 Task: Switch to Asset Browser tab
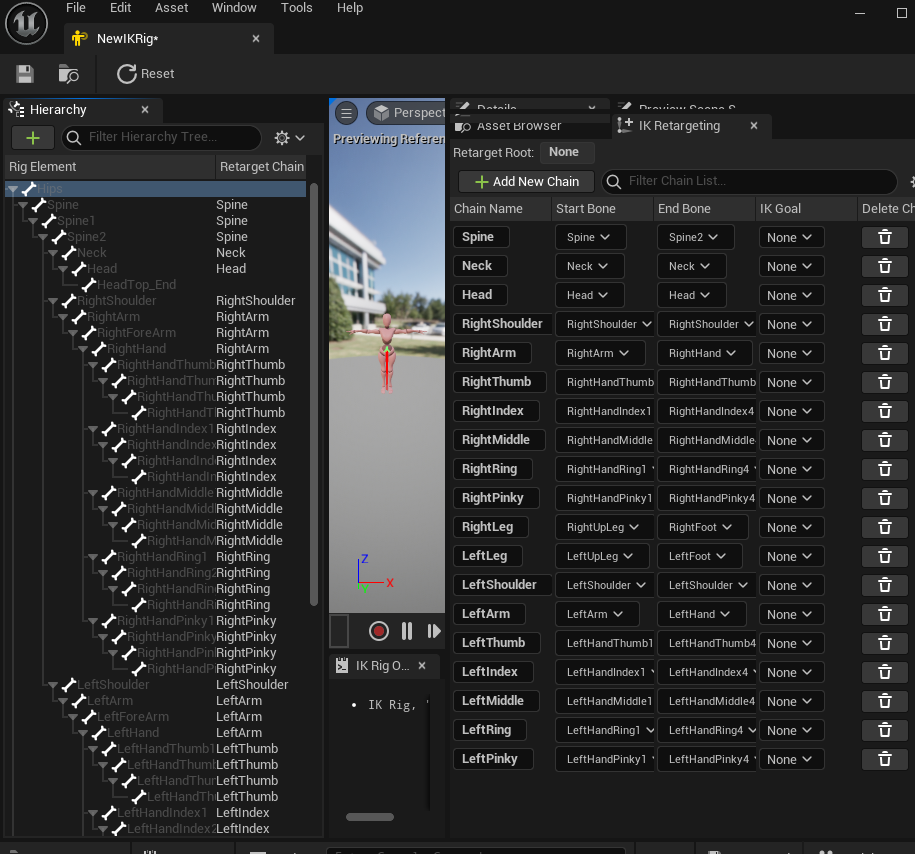coord(519,126)
